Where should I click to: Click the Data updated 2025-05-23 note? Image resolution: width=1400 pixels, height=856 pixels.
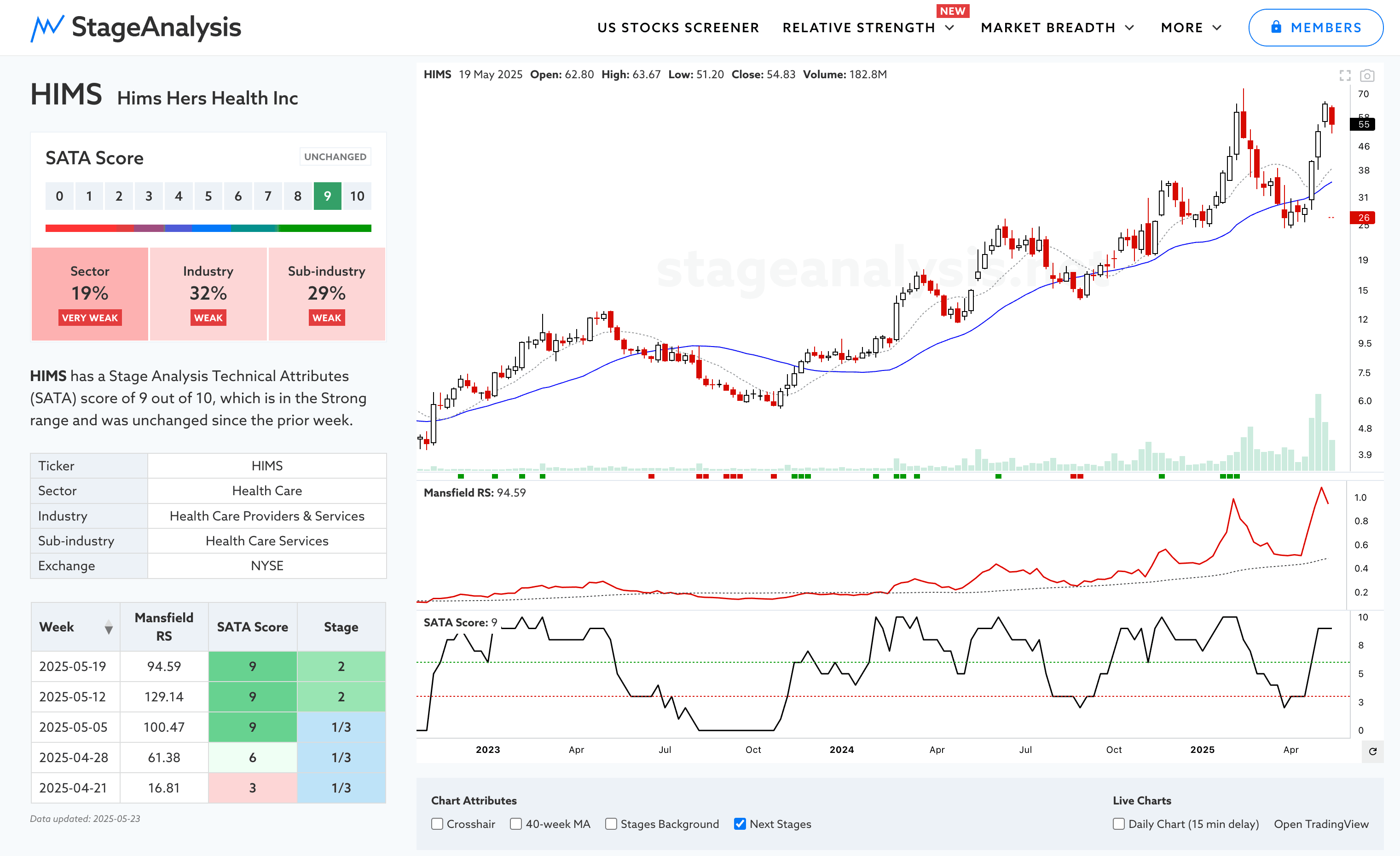(85, 819)
